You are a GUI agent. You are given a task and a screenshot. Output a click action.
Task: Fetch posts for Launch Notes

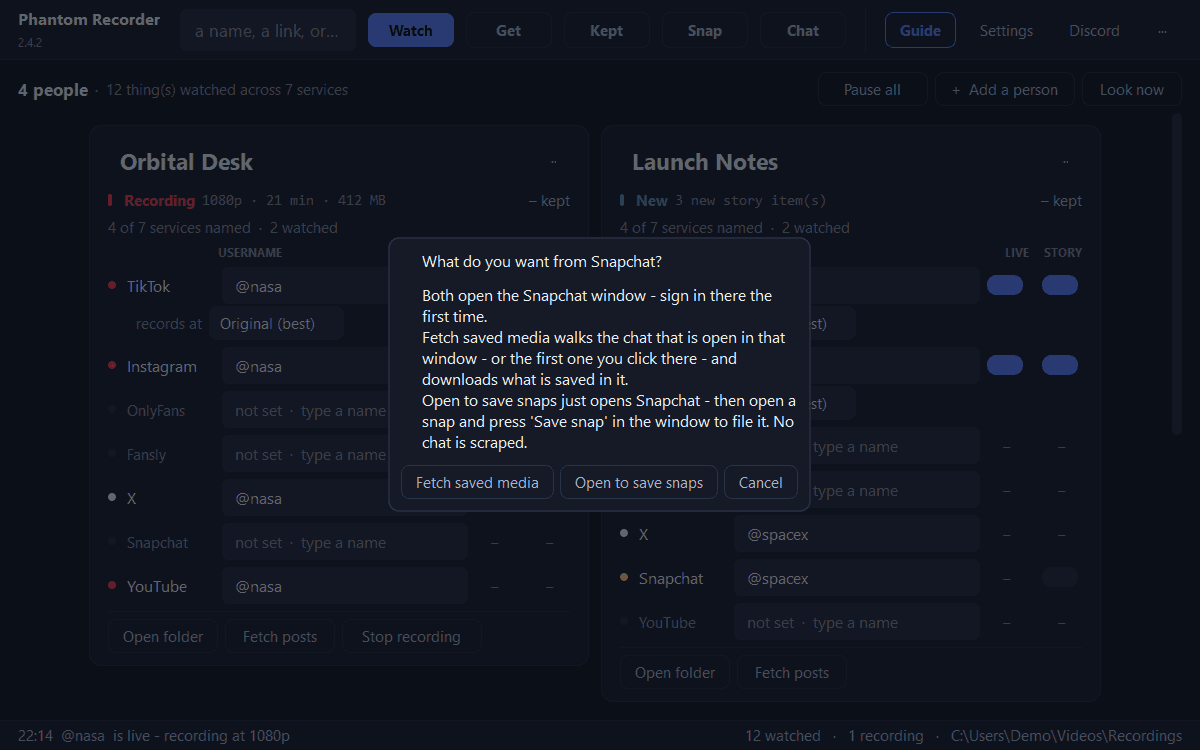click(x=792, y=673)
